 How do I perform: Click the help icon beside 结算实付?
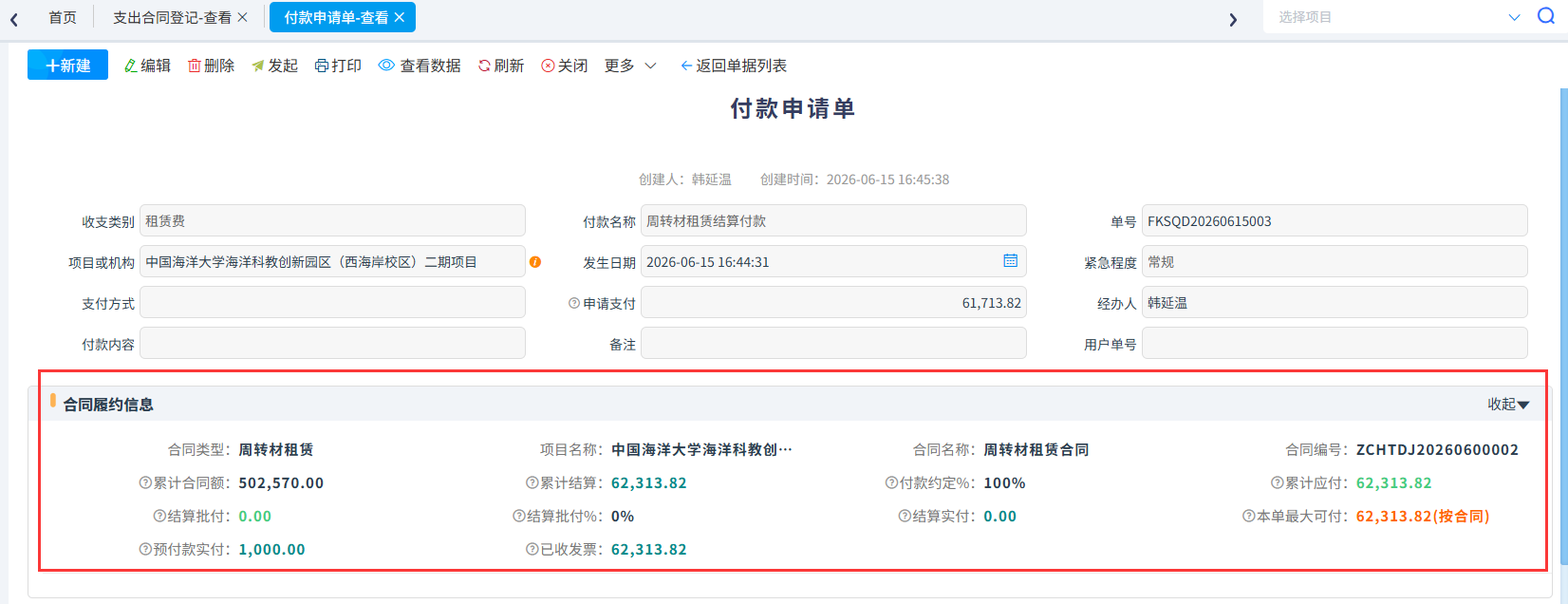tap(905, 516)
